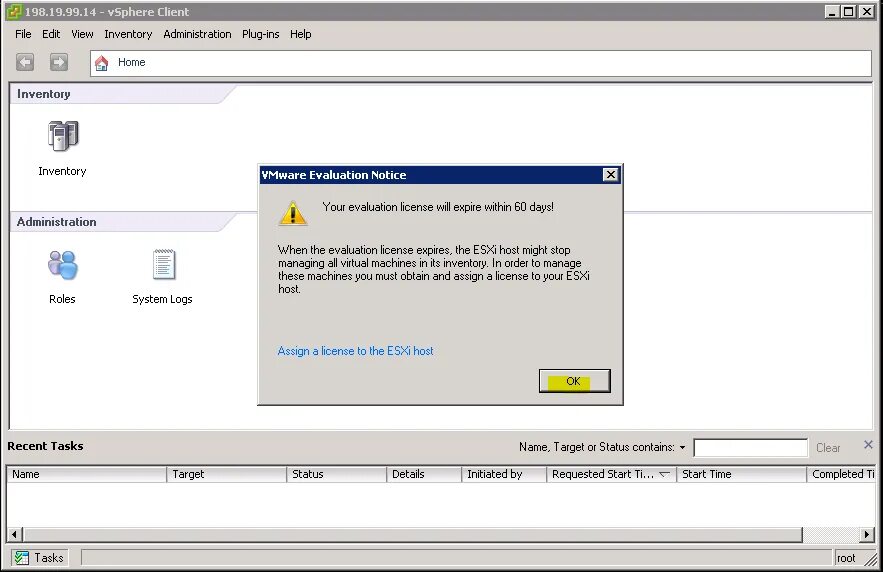Image resolution: width=883 pixels, height=572 pixels.
Task: Click the Inventory section heading
Action: point(43,94)
